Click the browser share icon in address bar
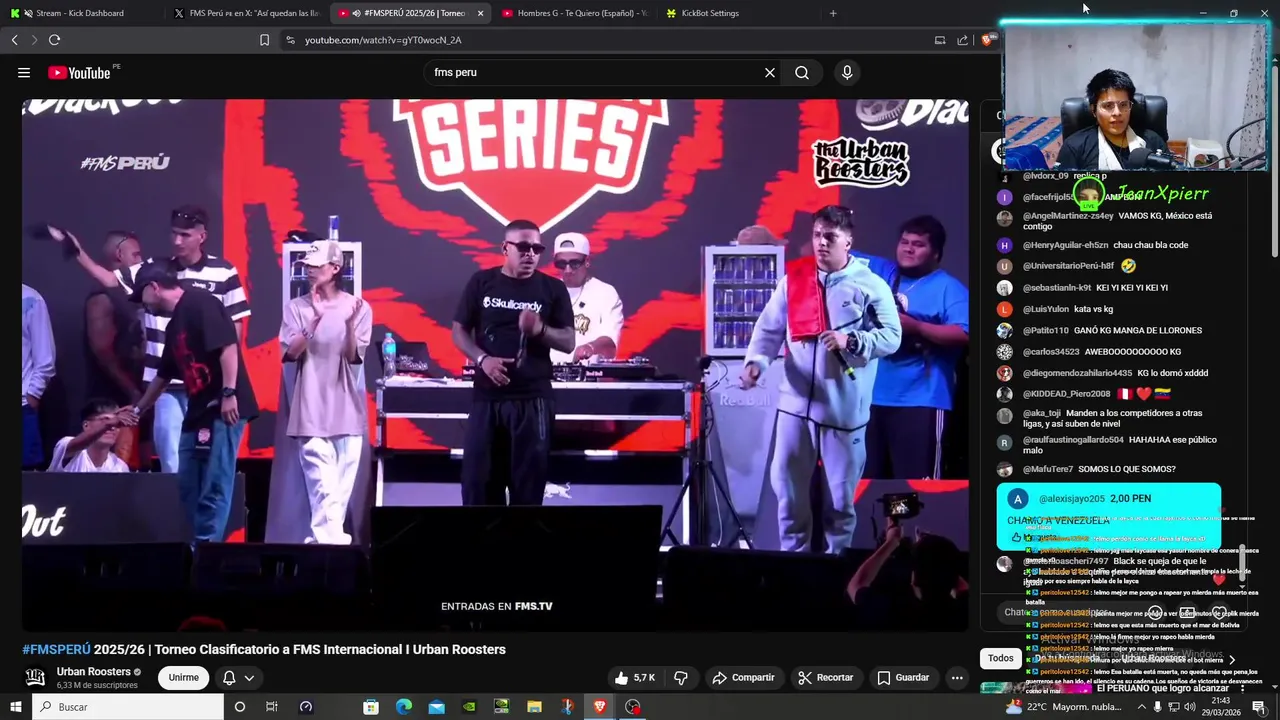 [x=962, y=40]
